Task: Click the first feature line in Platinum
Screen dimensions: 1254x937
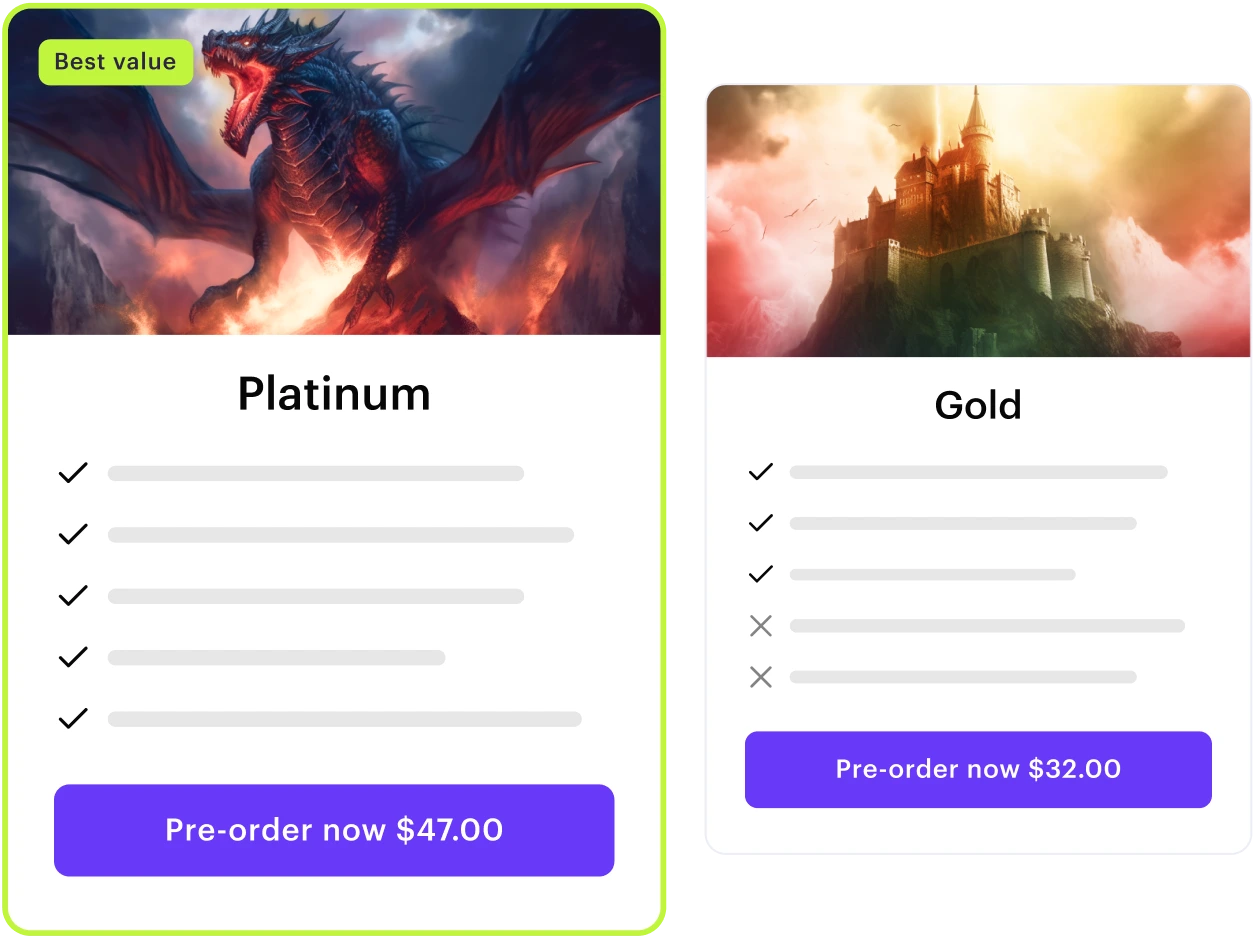Action: point(316,473)
